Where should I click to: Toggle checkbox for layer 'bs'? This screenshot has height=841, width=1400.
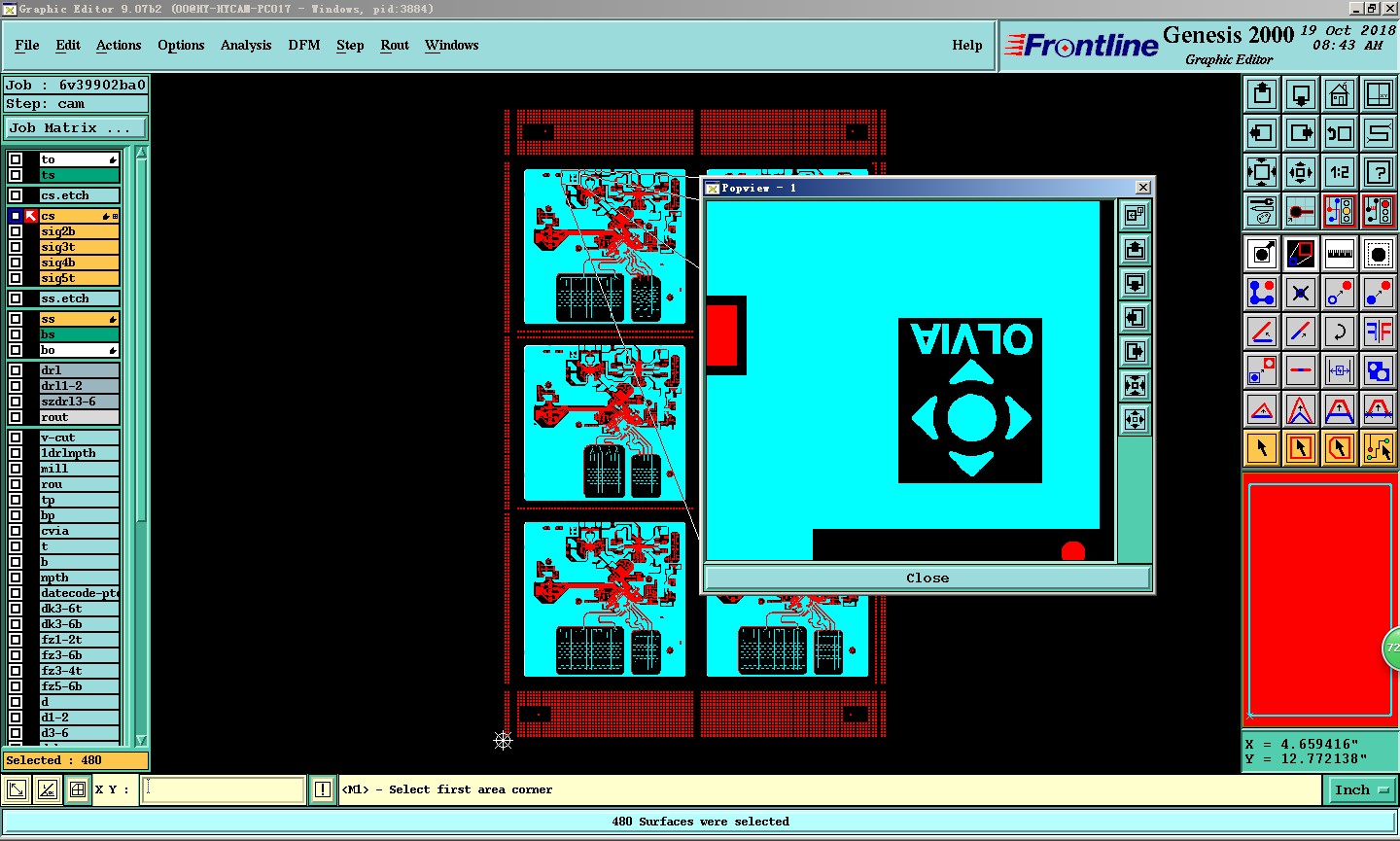click(16, 334)
